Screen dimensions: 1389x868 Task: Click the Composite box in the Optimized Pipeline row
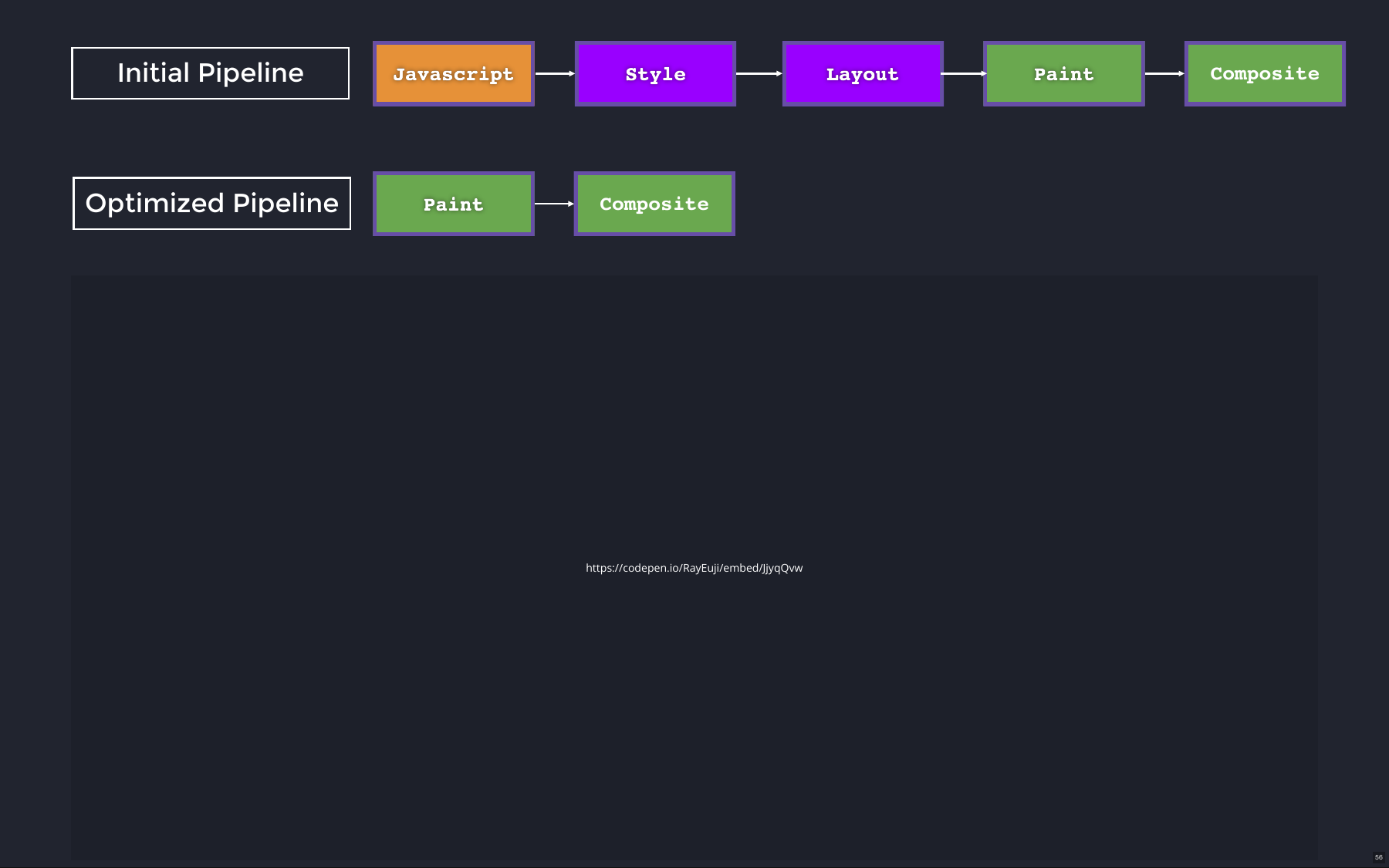pos(654,204)
